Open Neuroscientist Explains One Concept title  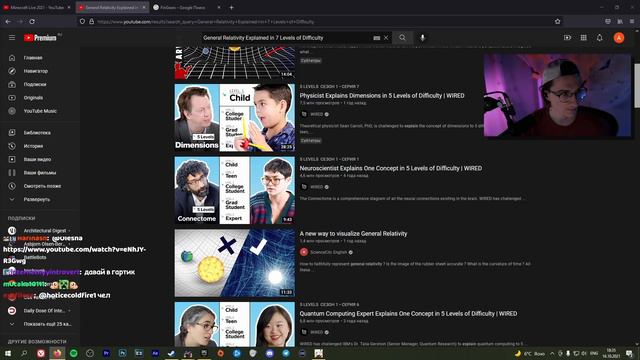[x=391, y=168]
